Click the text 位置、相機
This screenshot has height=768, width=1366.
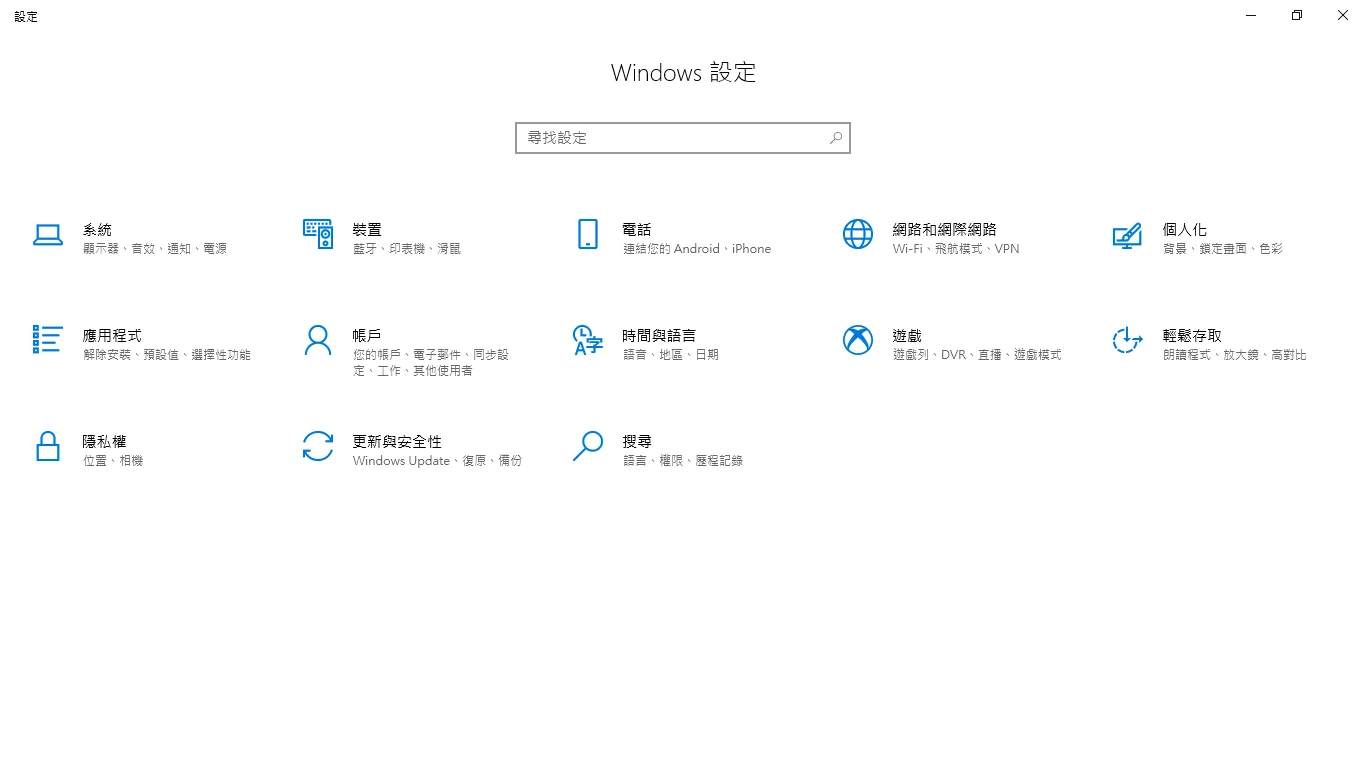(x=113, y=461)
